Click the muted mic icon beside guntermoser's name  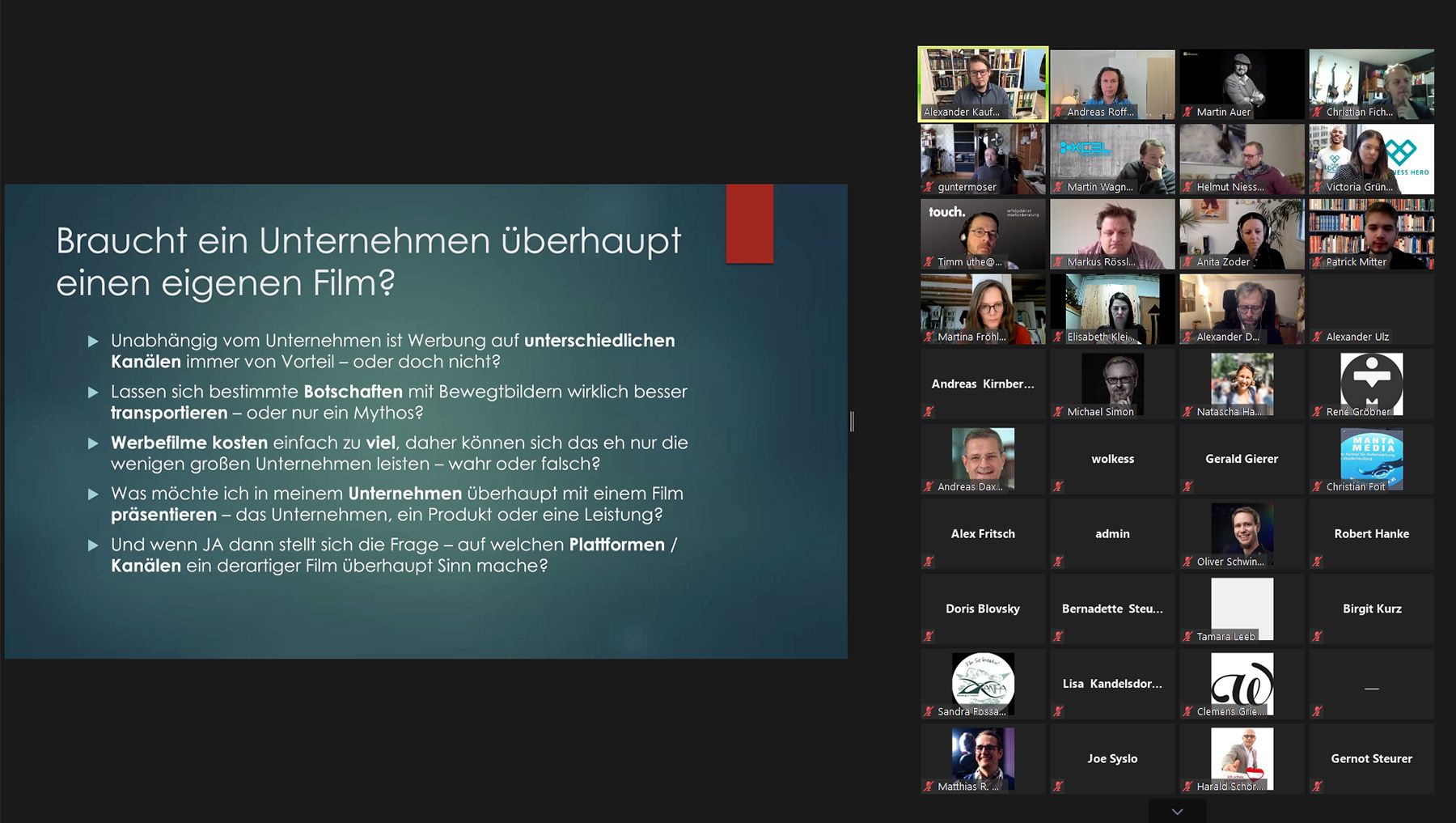coord(929,187)
